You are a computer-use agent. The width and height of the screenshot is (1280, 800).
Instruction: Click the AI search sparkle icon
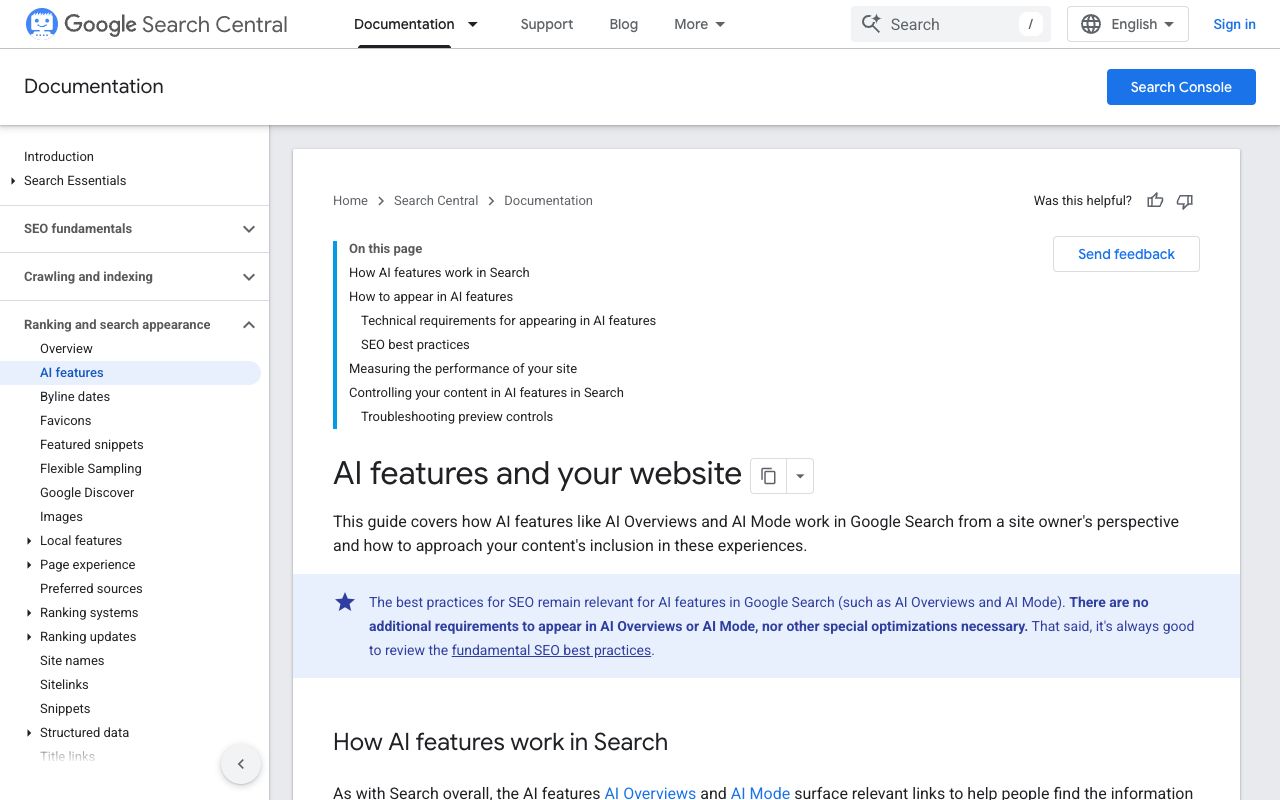[871, 24]
